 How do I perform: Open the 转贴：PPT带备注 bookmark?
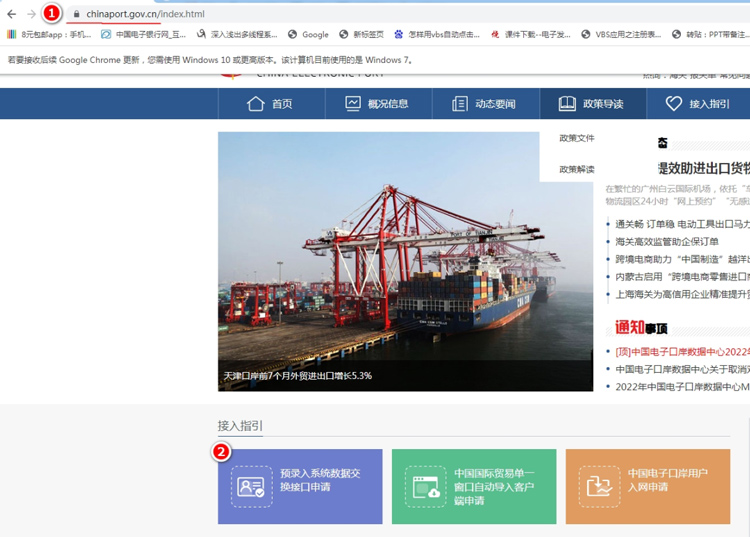click(710, 34)
